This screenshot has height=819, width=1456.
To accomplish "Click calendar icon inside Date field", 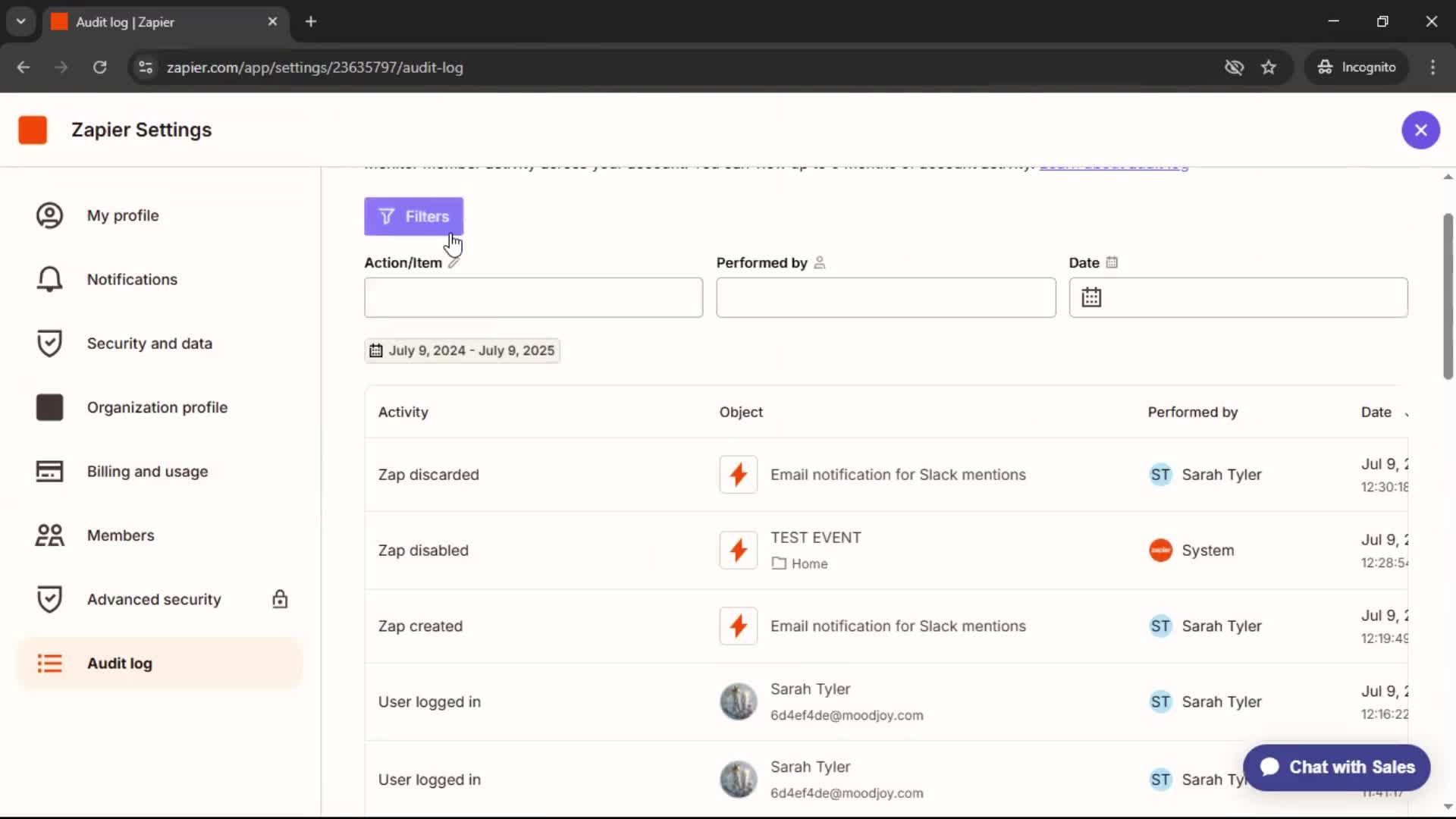I will coord(1091,297).
